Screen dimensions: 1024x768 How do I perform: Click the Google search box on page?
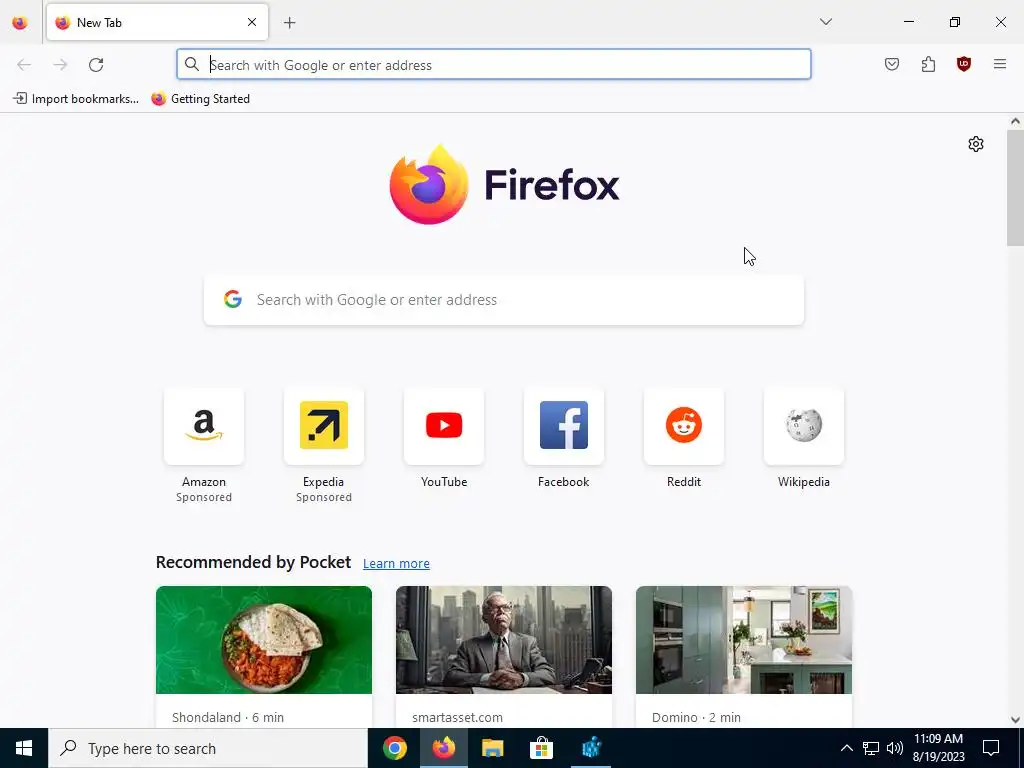(504, 300)
